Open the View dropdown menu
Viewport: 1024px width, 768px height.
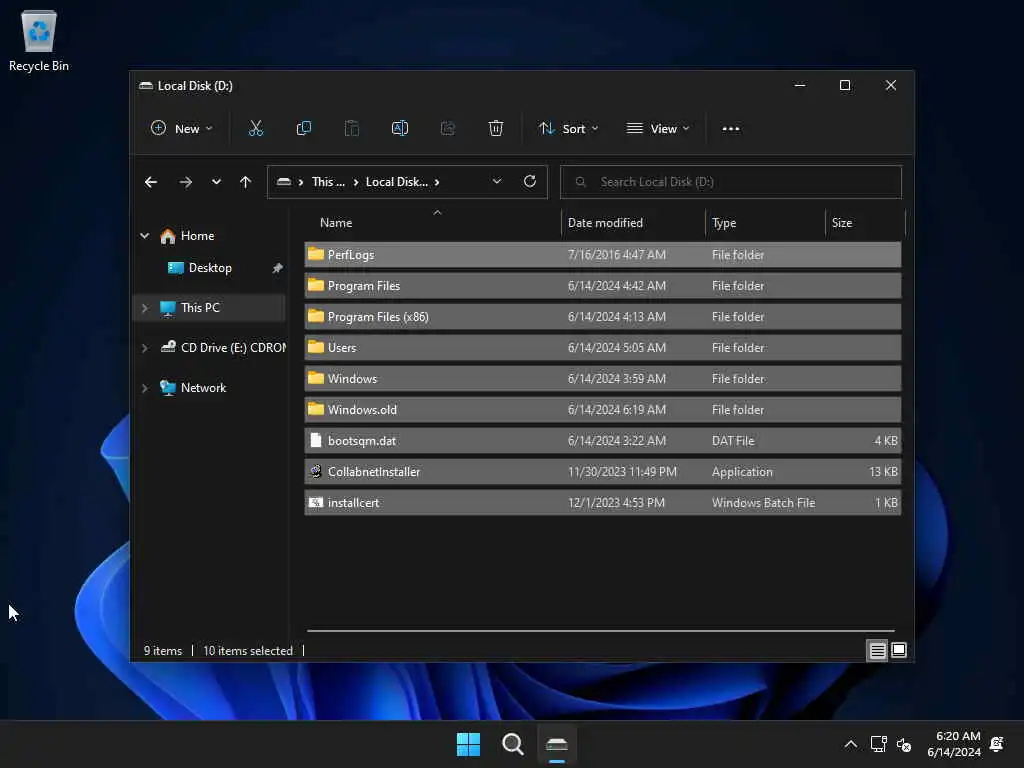click(x=658, y=129)
